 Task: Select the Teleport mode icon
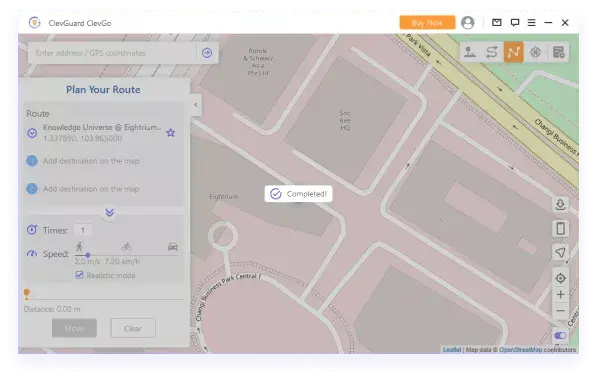(470, 52)
